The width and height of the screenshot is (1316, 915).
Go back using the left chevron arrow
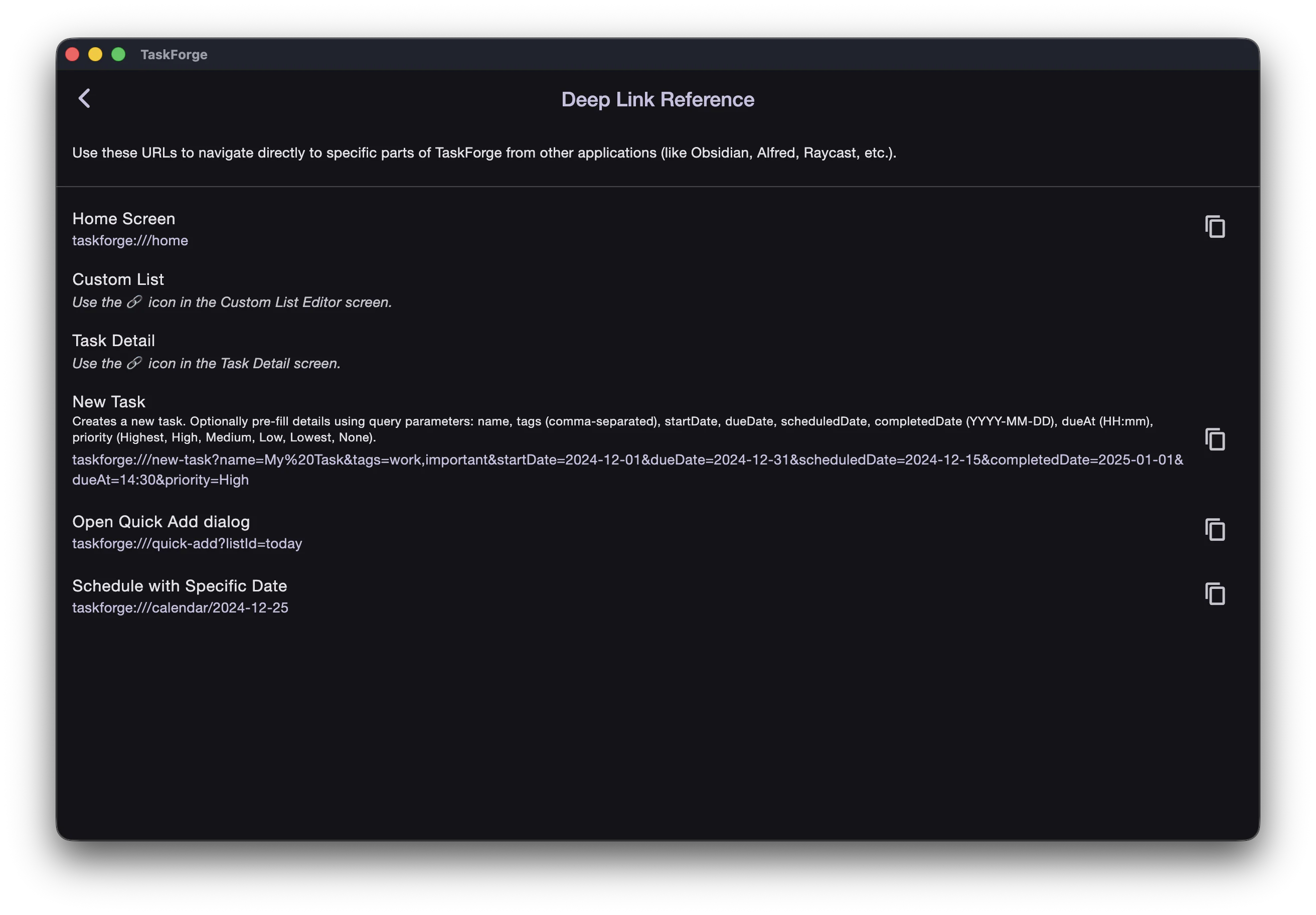coord(84,99)
